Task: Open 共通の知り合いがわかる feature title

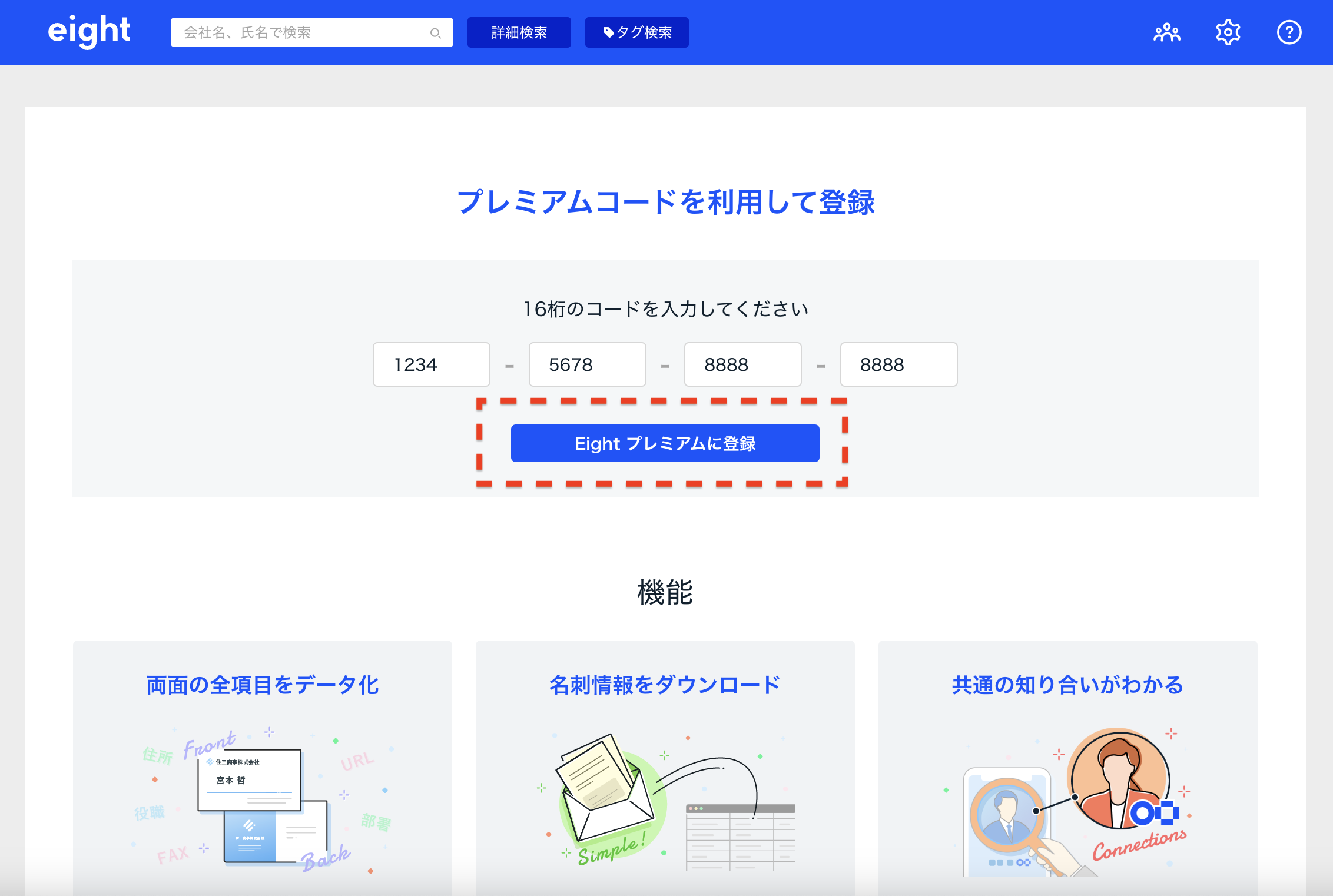Action: click(x=1068, y=685)
